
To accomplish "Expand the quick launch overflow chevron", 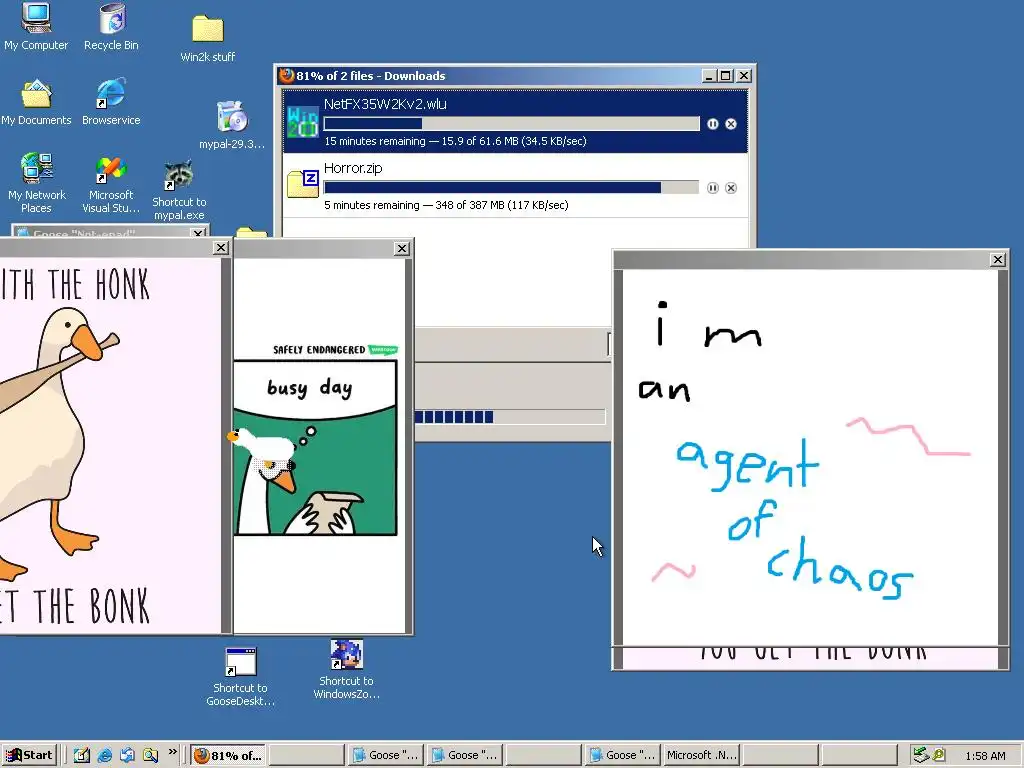I will tap(172, 752).
